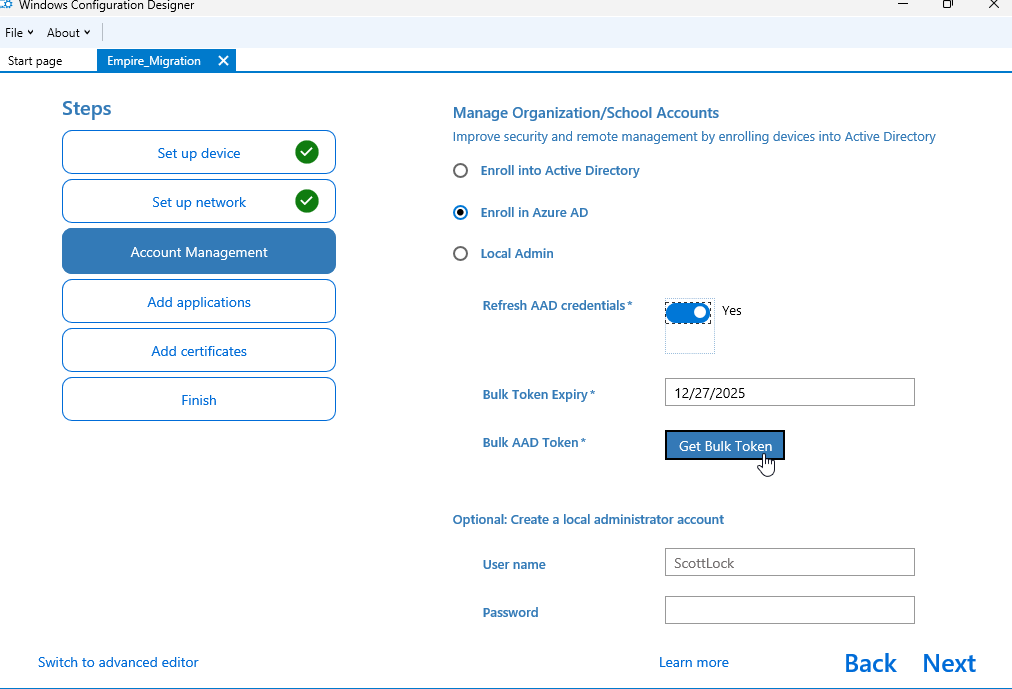Close the Empire_Migration tab with its X

[x=223, y=60]
